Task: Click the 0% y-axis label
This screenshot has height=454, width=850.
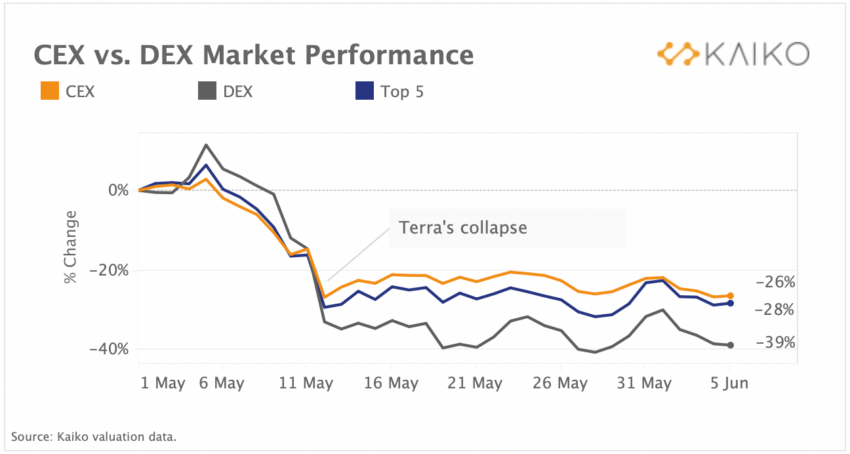Action: click(x=118, y=191)
